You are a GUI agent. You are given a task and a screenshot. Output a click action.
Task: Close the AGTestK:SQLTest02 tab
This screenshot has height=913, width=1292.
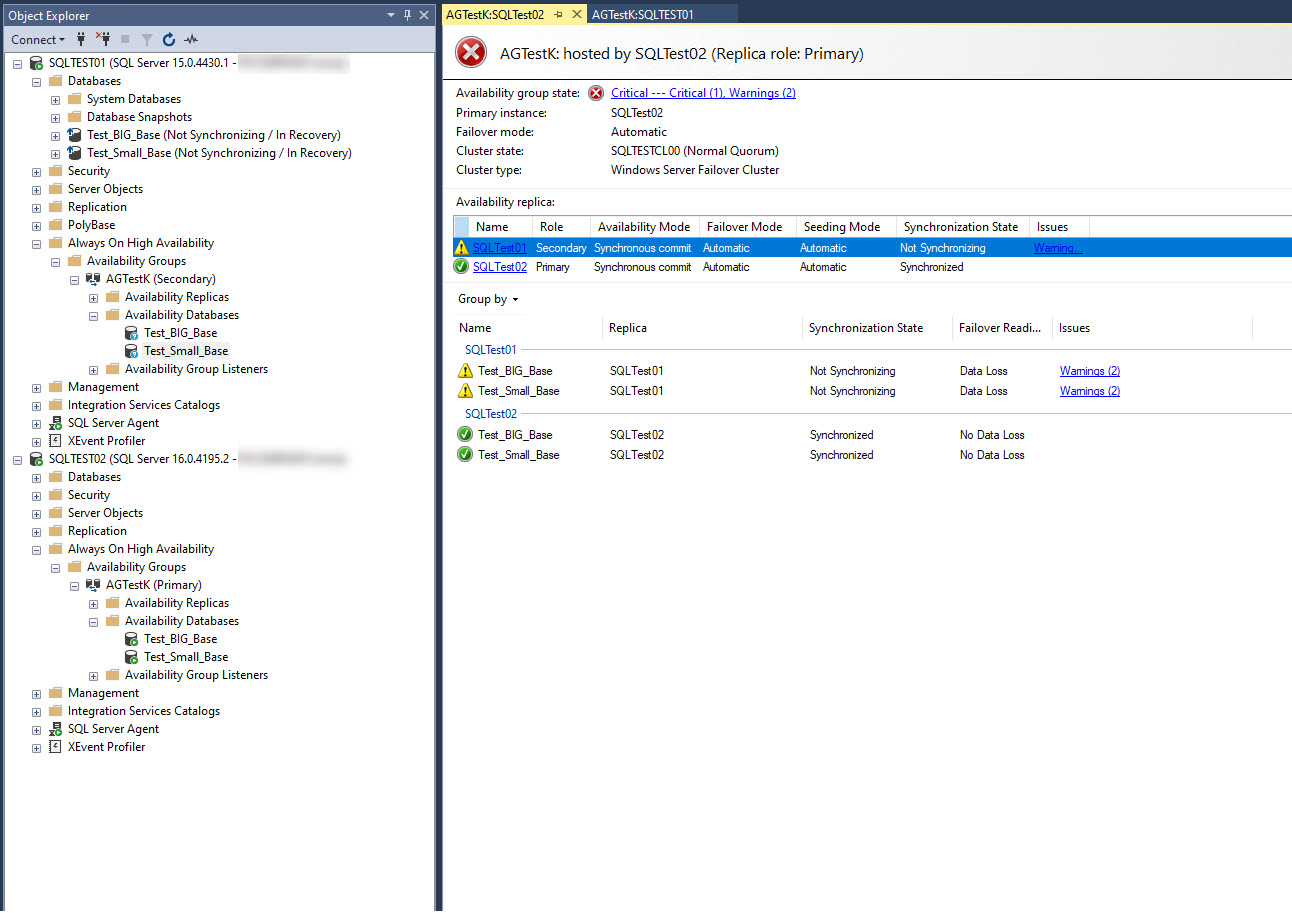pyautogui.click(x=575, y=15)
